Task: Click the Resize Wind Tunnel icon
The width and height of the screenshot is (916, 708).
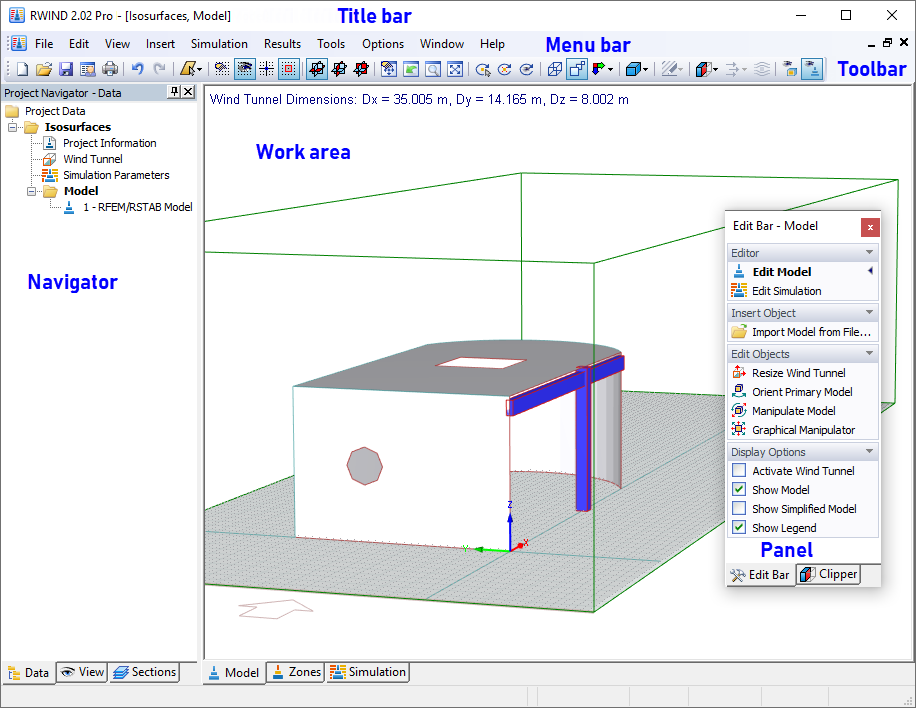Action: tap(739, 372)
